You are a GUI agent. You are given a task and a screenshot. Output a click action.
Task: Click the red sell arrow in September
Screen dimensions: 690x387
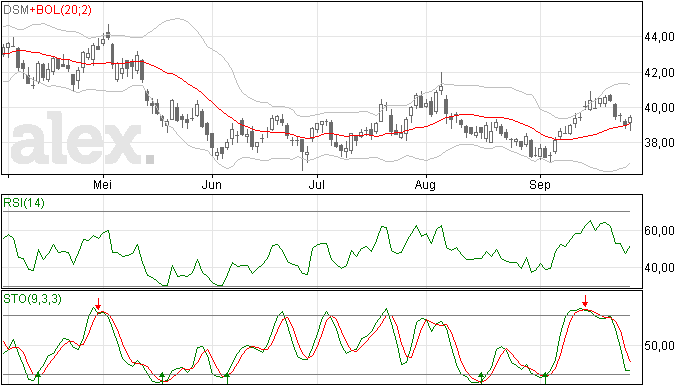(x=585, y=301)
